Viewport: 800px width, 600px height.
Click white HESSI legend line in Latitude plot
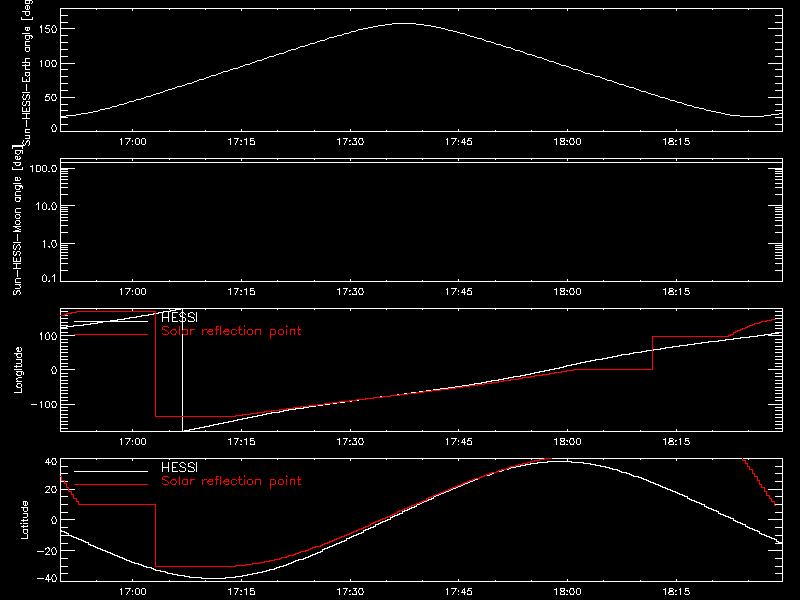click(x=111, y=471)
